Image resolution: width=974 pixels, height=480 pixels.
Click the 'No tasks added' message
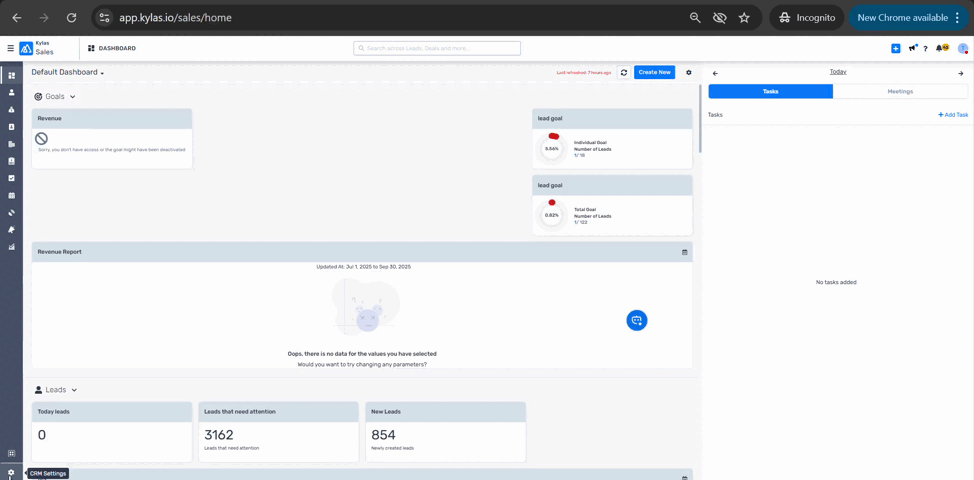(836, 283)
